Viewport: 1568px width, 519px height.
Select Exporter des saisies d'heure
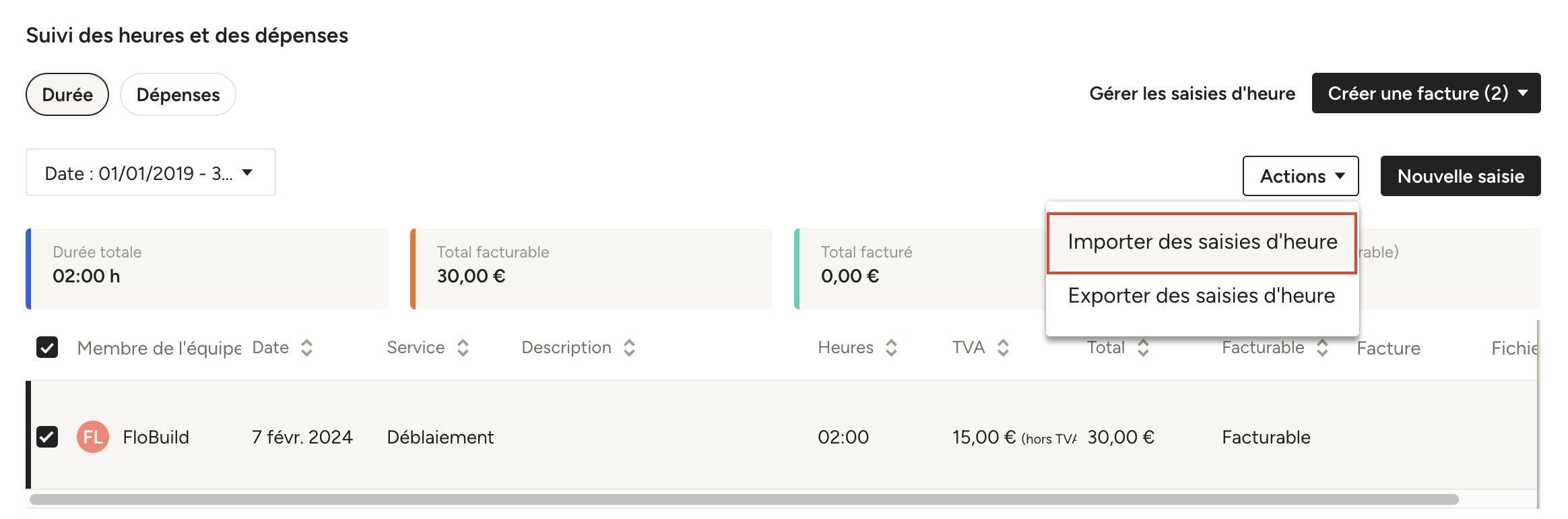click(x=1202, y=296)
